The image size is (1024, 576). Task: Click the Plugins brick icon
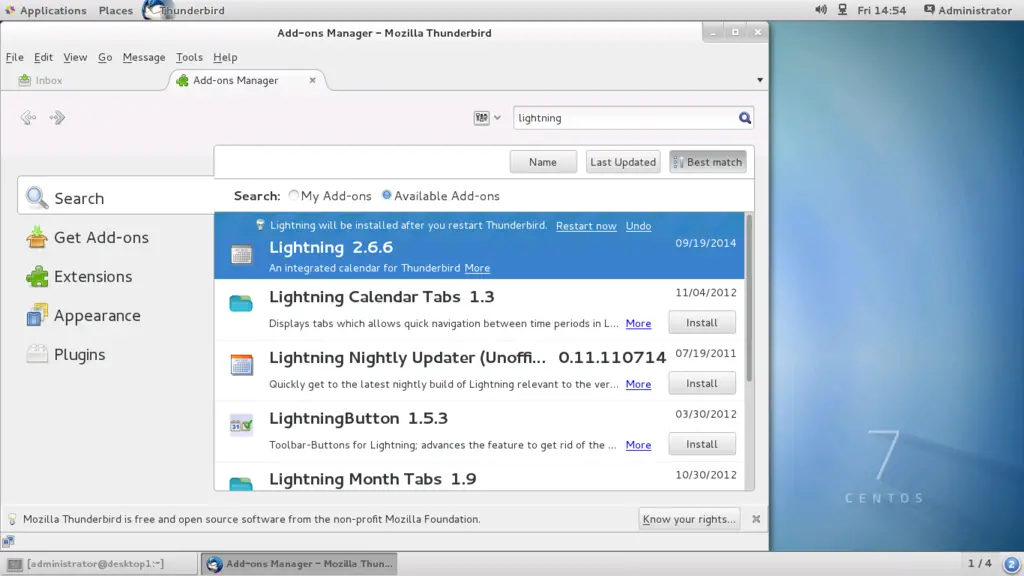37,354
